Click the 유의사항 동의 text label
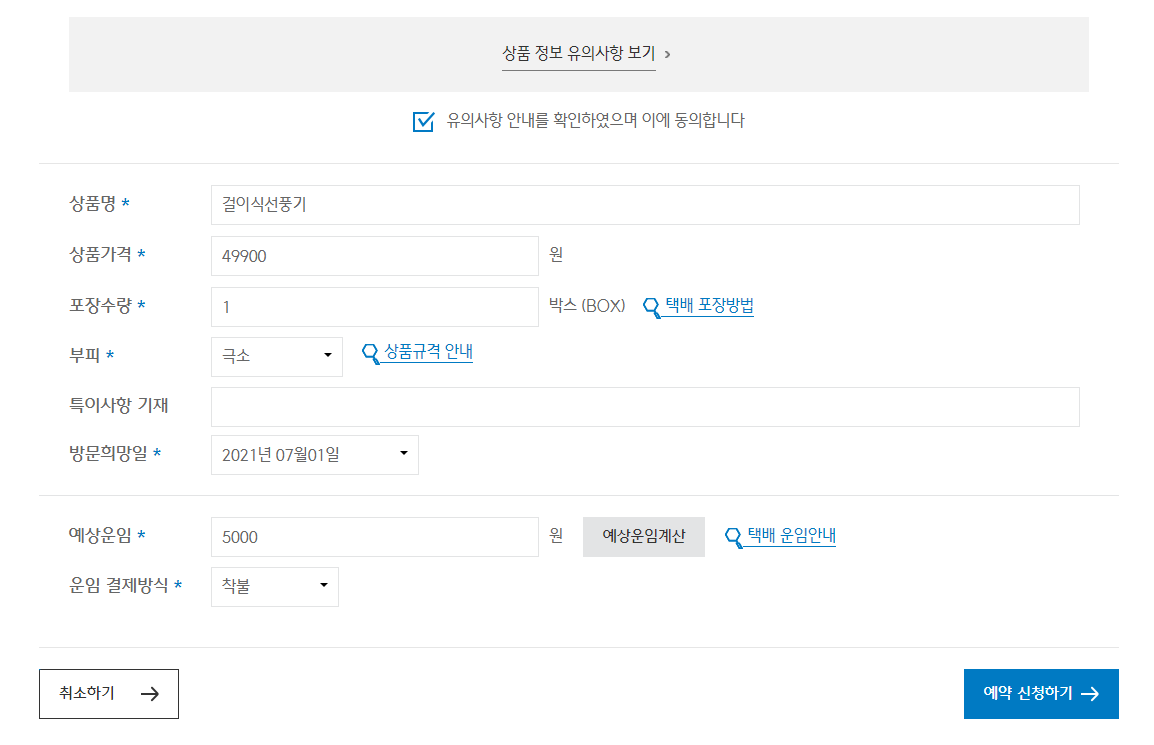 tap(595, 121)
